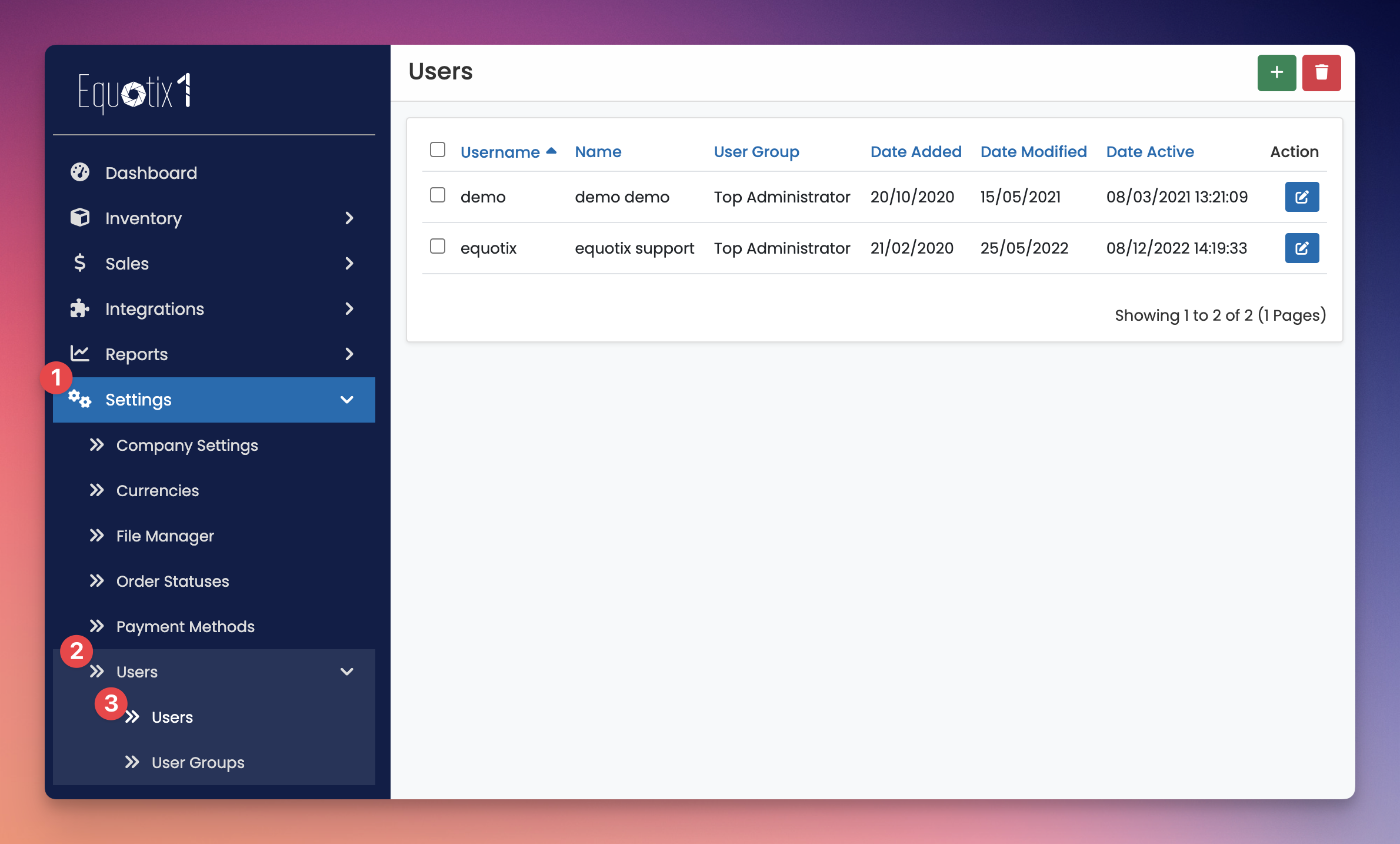This screenshot has height=844, width=1400.
Task: Click double-arrow icon beside Order Statuses
Action: click(x=97, y=581)
